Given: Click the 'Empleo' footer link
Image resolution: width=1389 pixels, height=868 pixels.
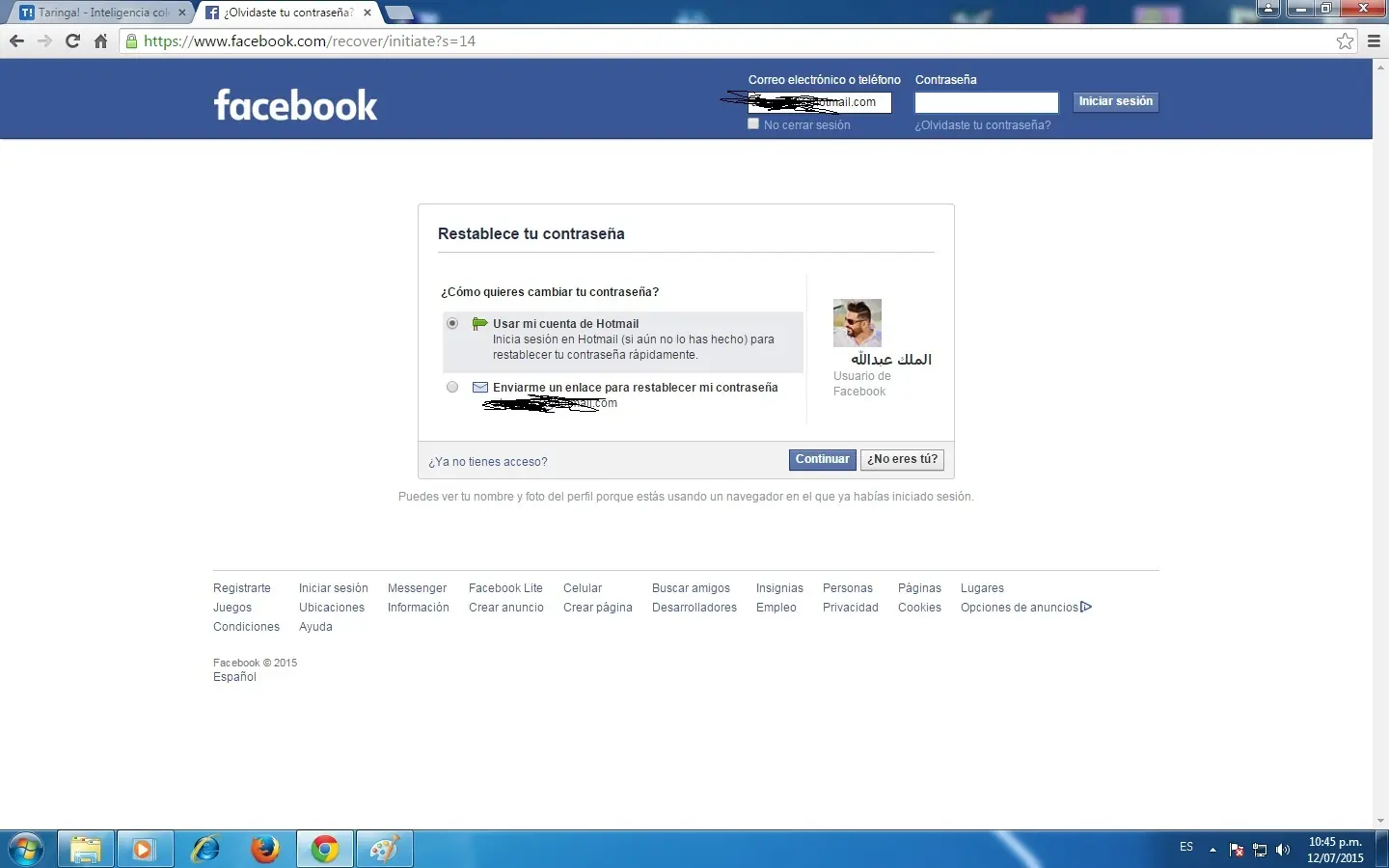Looking at the screenshot, I should tap(776, 608).
